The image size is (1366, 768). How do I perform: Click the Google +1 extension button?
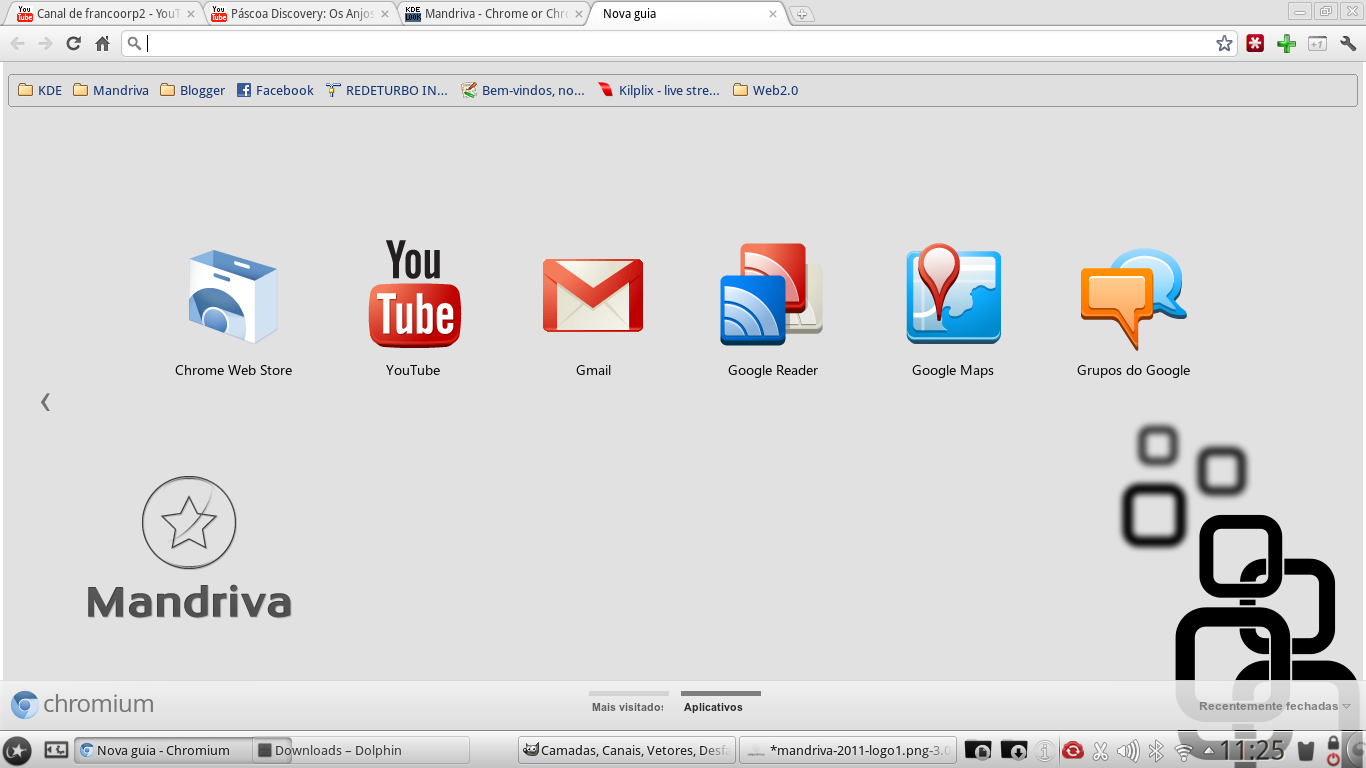coord(1317,43)
